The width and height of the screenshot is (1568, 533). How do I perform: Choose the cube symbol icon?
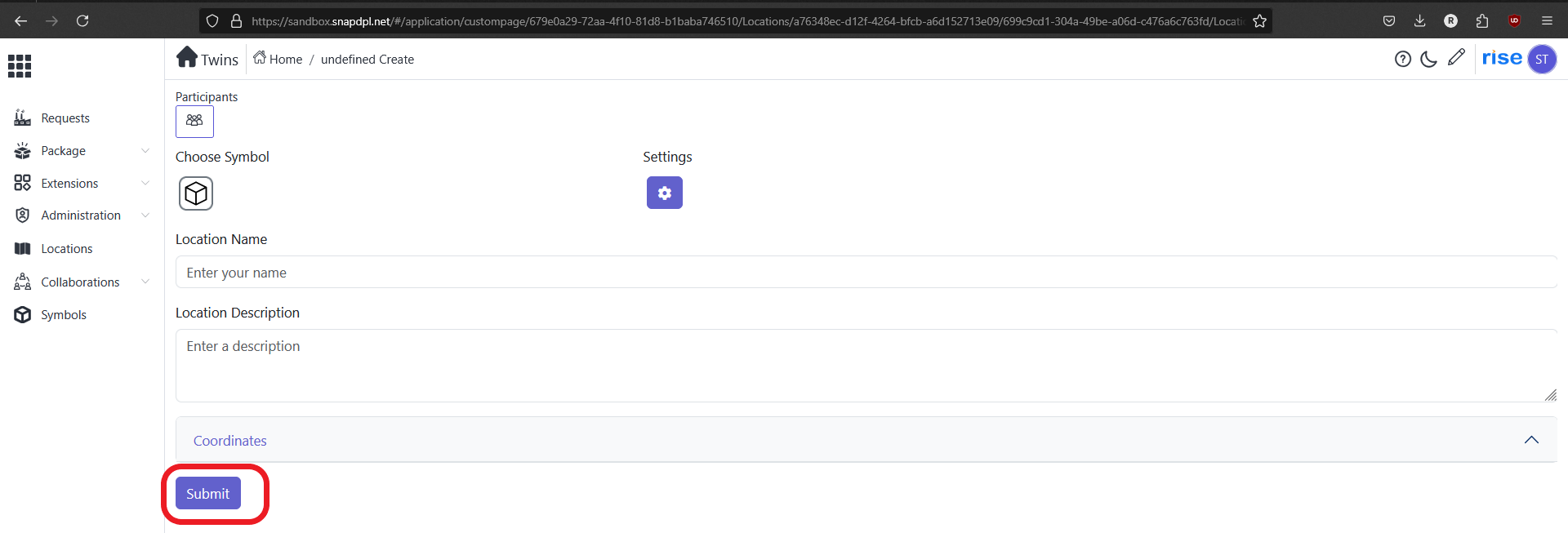click(196, 193)
